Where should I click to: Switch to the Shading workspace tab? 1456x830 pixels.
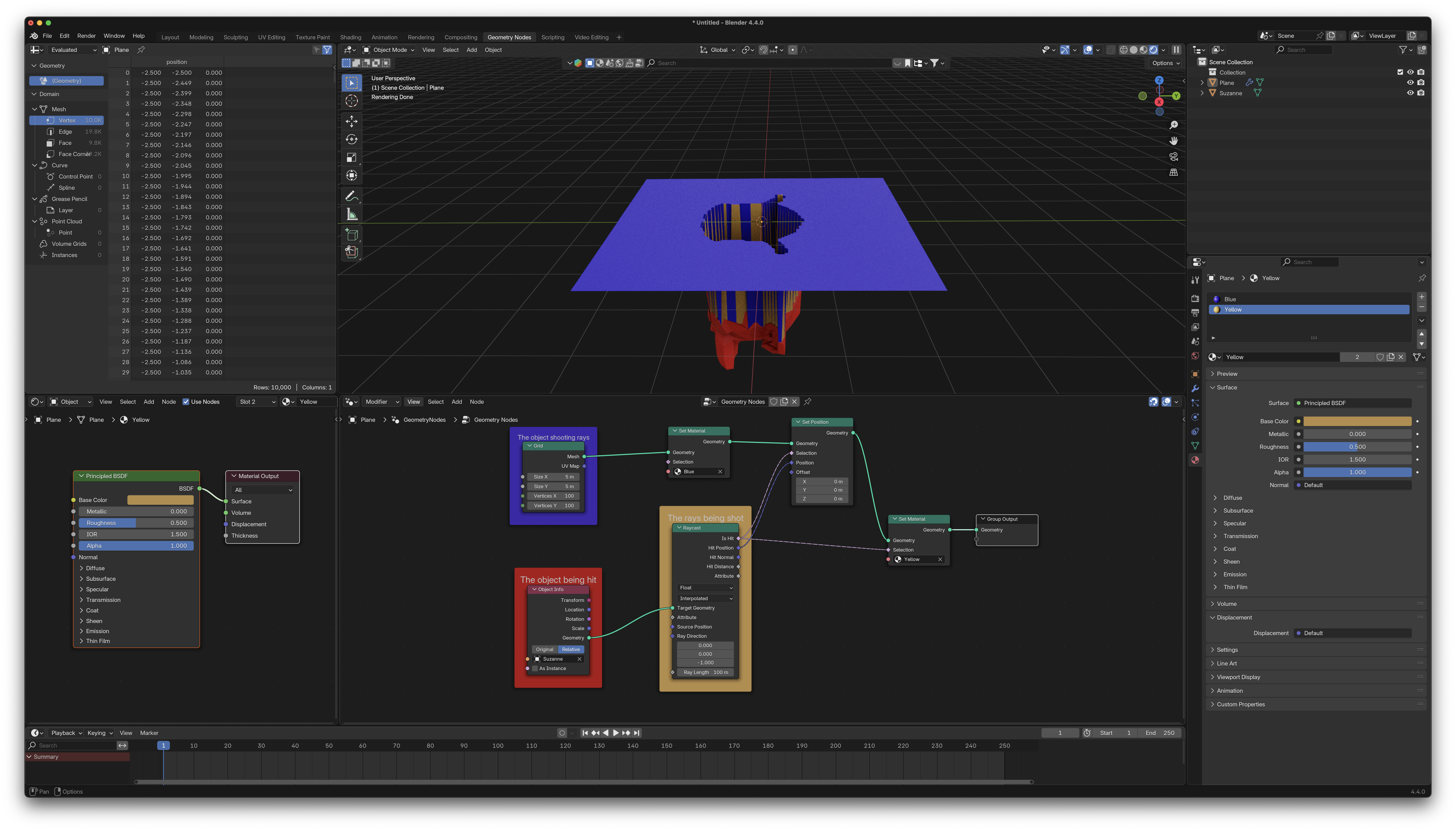(x=350, y=38)
